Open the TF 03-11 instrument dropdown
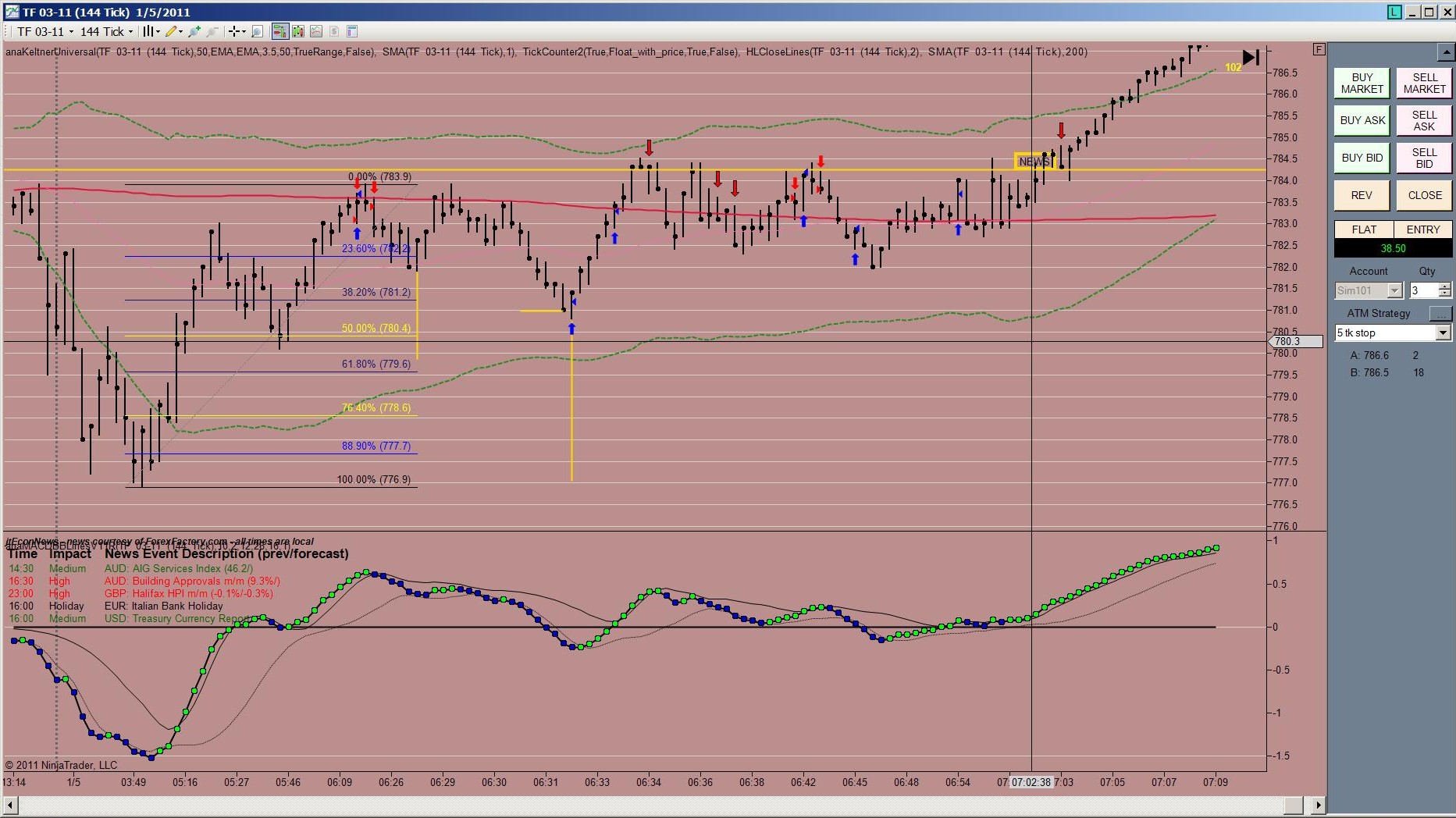1456x818 pixels. coord(45,31)
